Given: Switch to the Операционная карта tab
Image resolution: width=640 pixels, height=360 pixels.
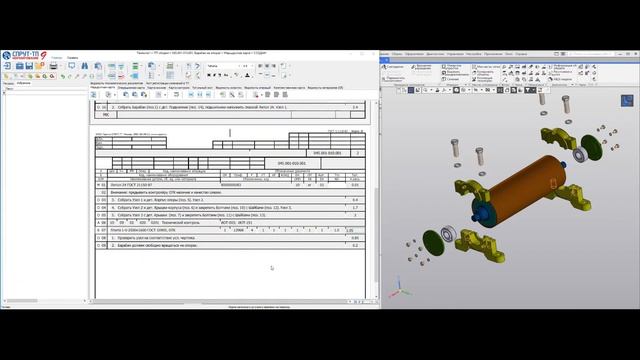Looking at the screenshot, I should tap(131, 88).
